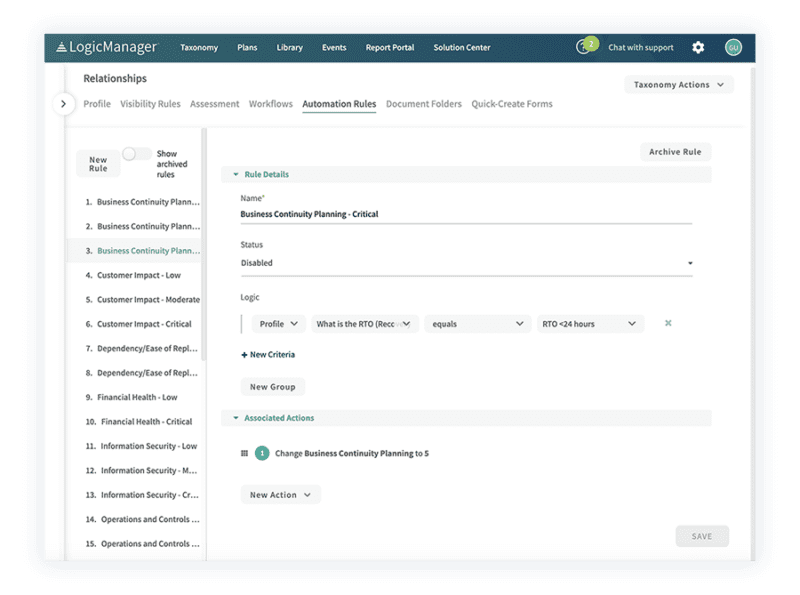The width and height of the screenshot is (800, 595).
Task: Open the LogicManager settings gear
Action: pos(698,47)
